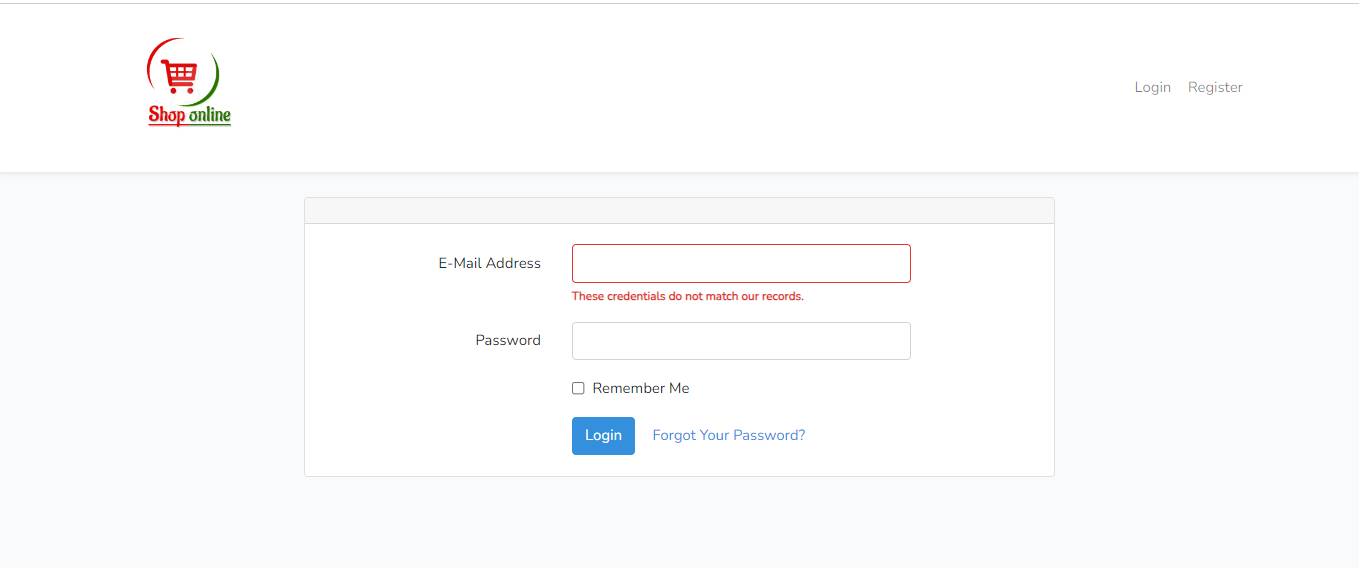The height and width of the screenshot is (568, 1359).
Task: Click the 'Remember Me' label text
Action: [640, 388]
